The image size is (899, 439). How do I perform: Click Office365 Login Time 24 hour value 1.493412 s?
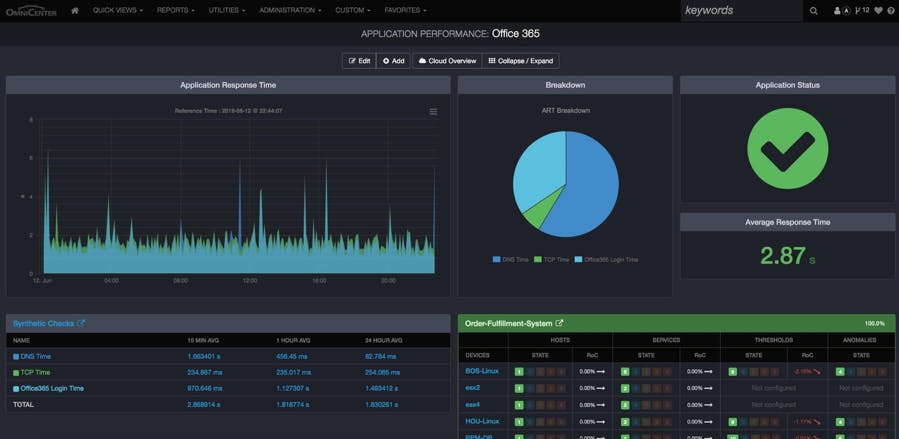381,389
